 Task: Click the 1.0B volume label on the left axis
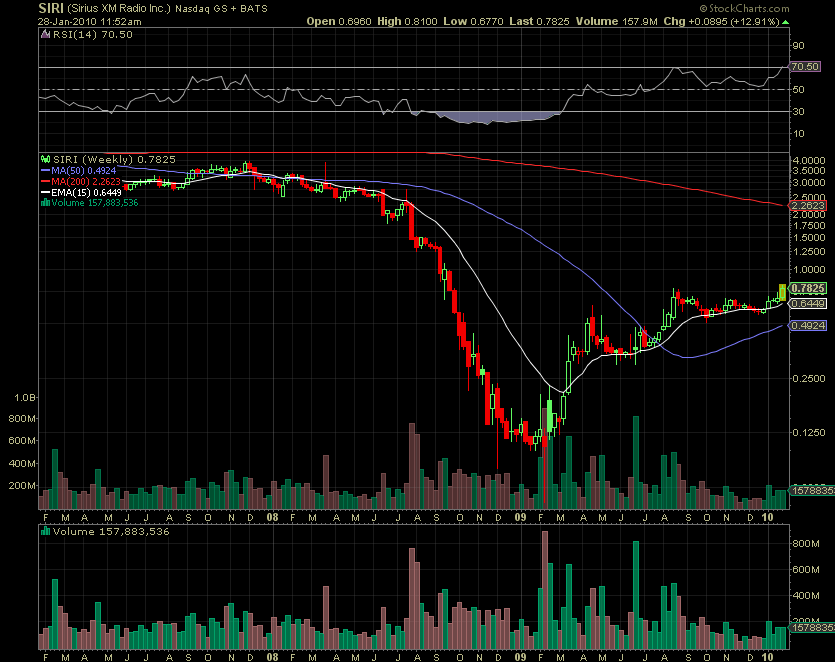coord(25,398)
